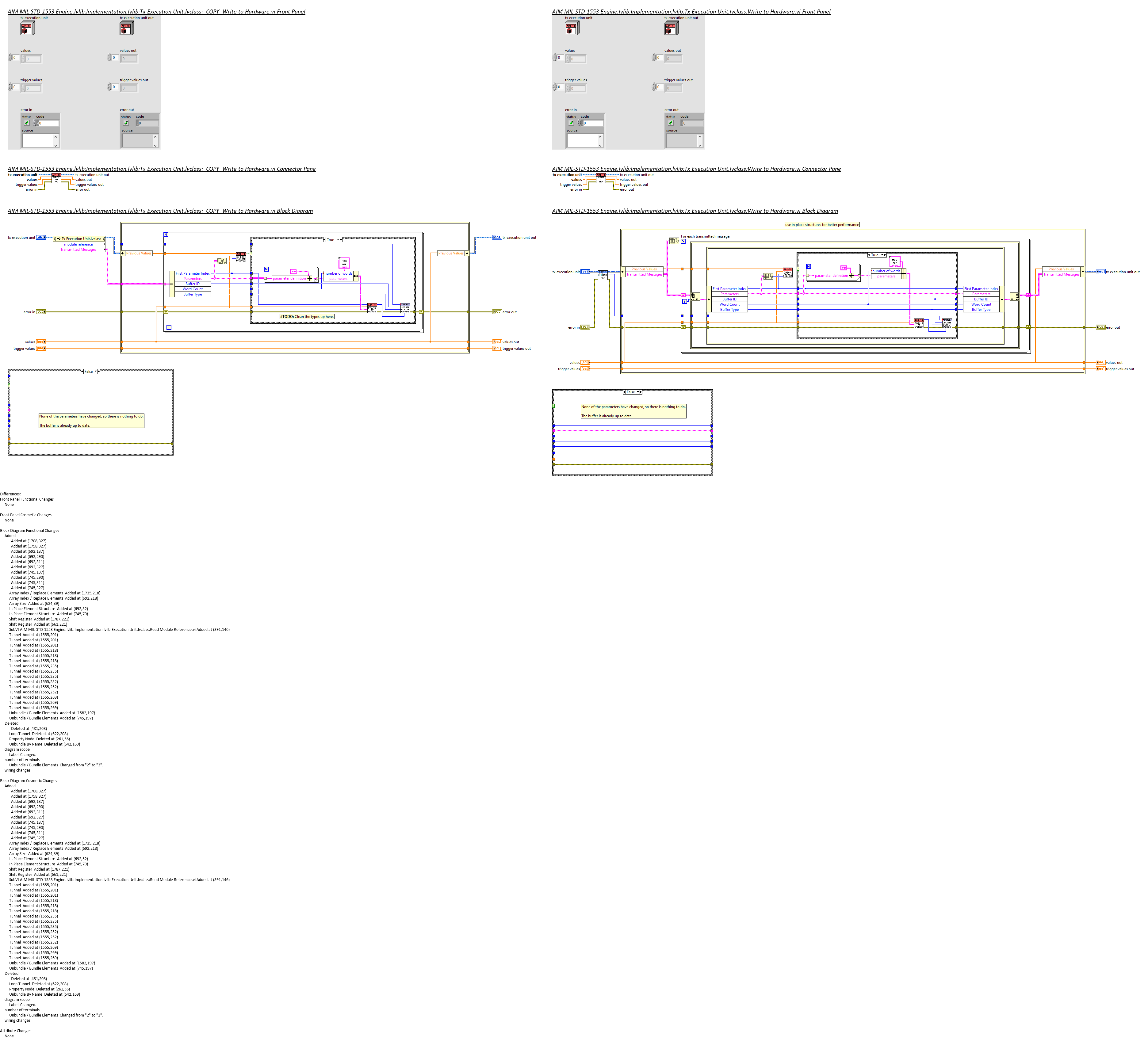
Task: Click the 'use in place structures' comment label
Action: click(822, 224)
